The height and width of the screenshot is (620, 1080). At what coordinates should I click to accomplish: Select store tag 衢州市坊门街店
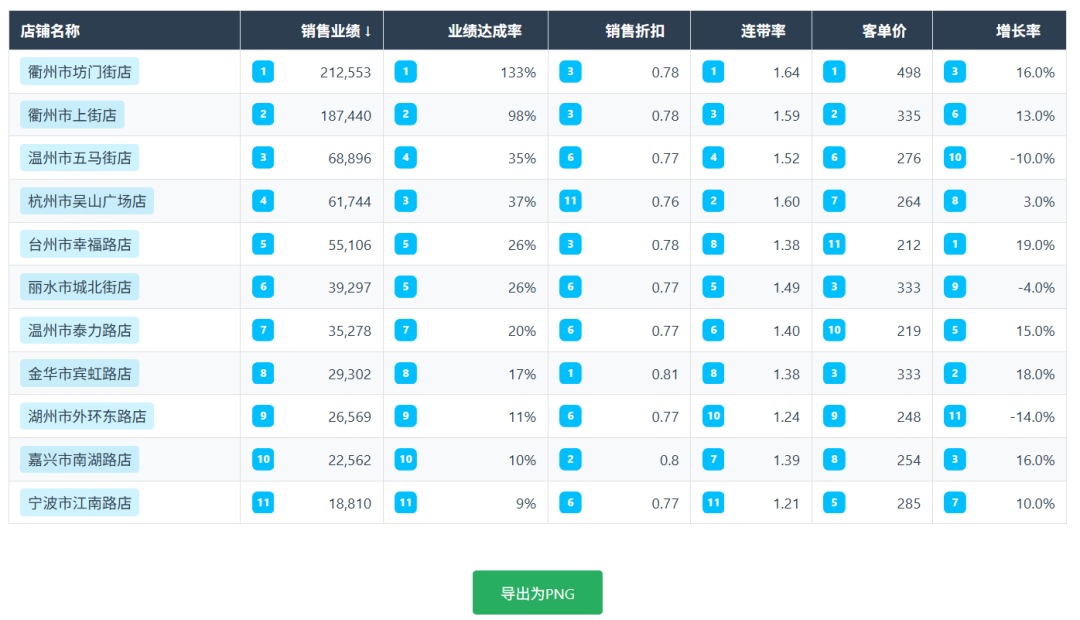click(79, 72)
